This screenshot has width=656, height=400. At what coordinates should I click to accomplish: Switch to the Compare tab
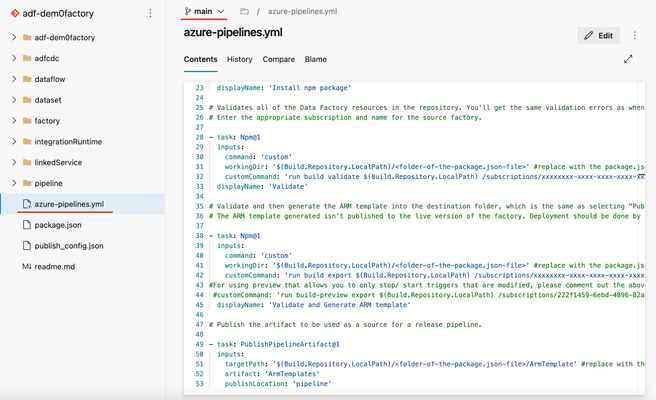tap(279, 59)
